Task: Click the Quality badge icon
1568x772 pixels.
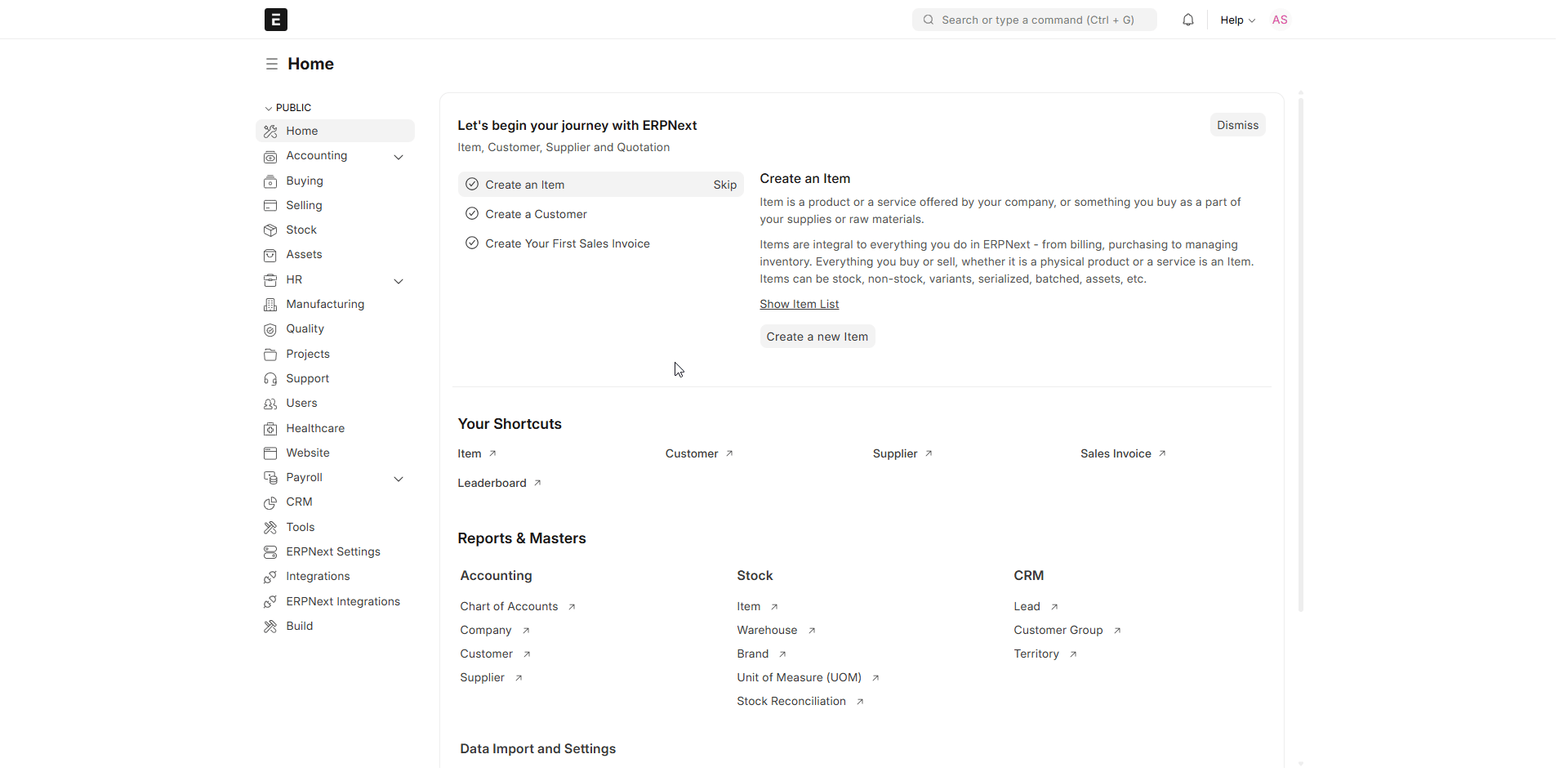Action: pyautogui.click(x=270, y=330)
